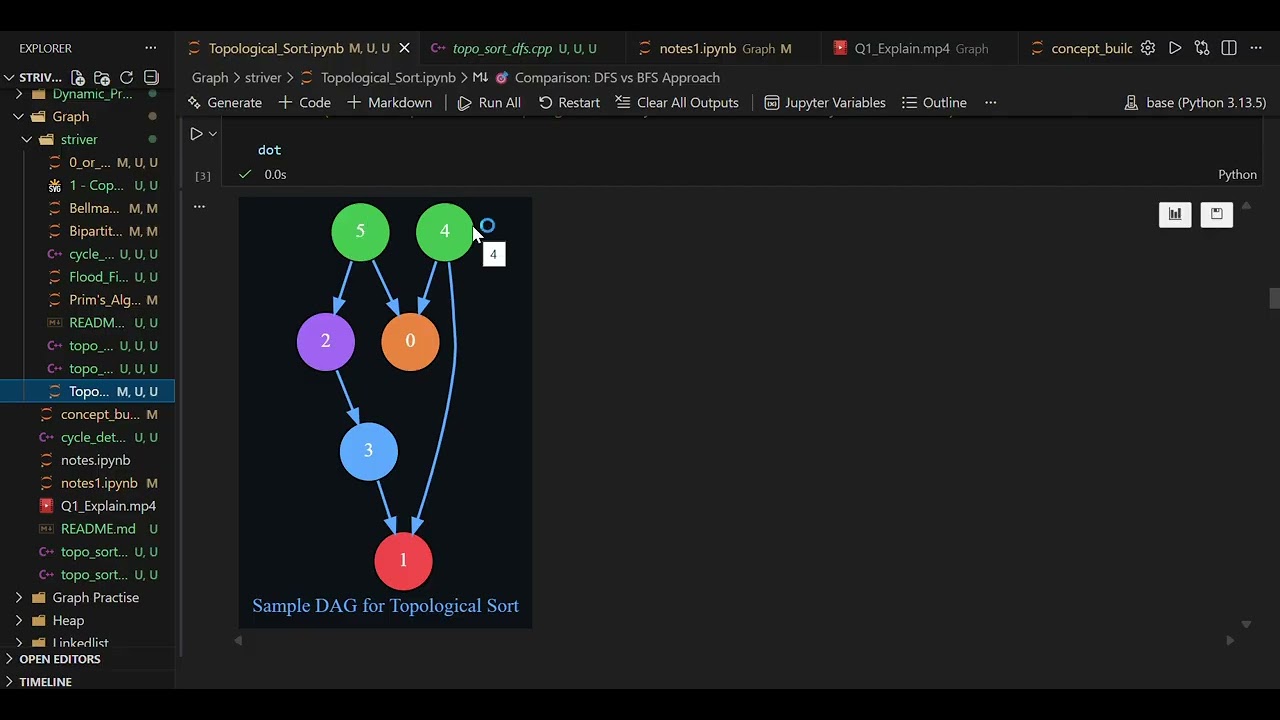Click the Generate toolbar button
1280x720 pixels.
(224, 102)
